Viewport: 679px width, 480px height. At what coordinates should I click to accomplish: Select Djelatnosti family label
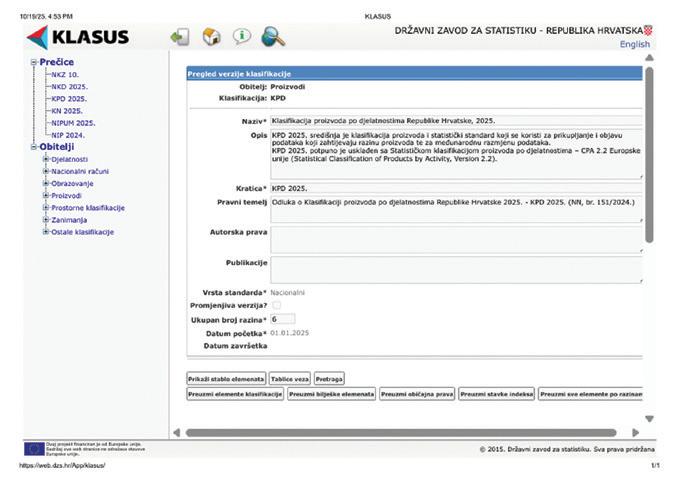pos(69,159)
